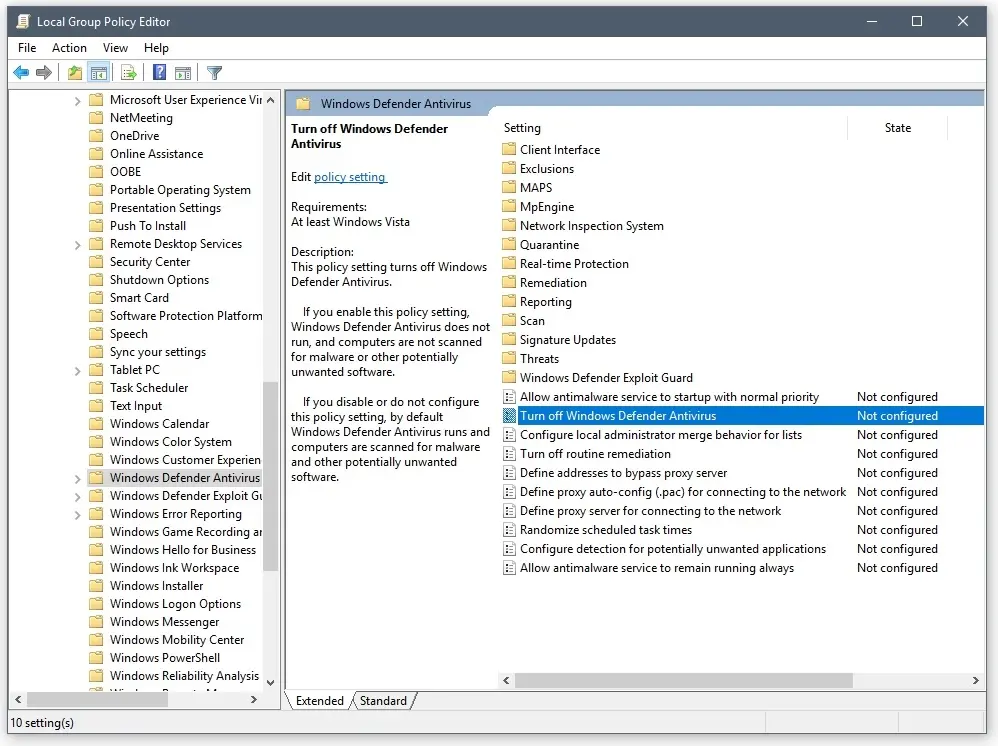This screenshot has height=746, width=998.
Task: Click the Filter funnel icon in toolbar
Action: (x=214, y=73)
